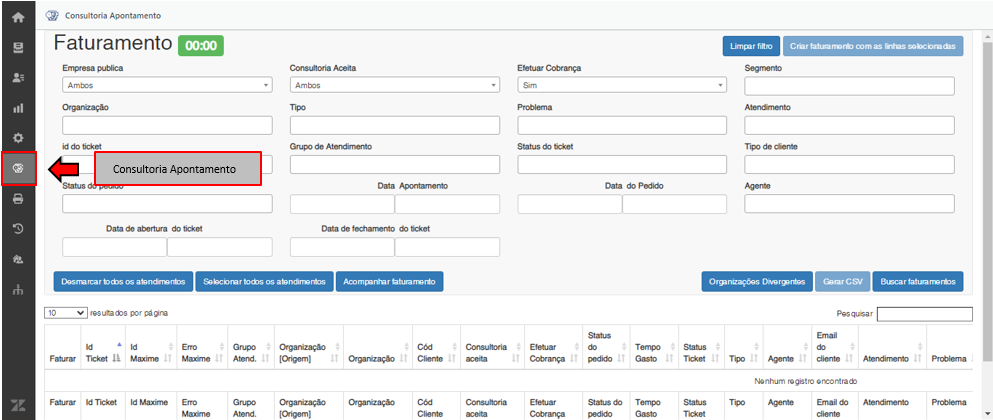Open the Home icon in sidebar
Viewport: 993px width, 420px height.
pos(18,16)
